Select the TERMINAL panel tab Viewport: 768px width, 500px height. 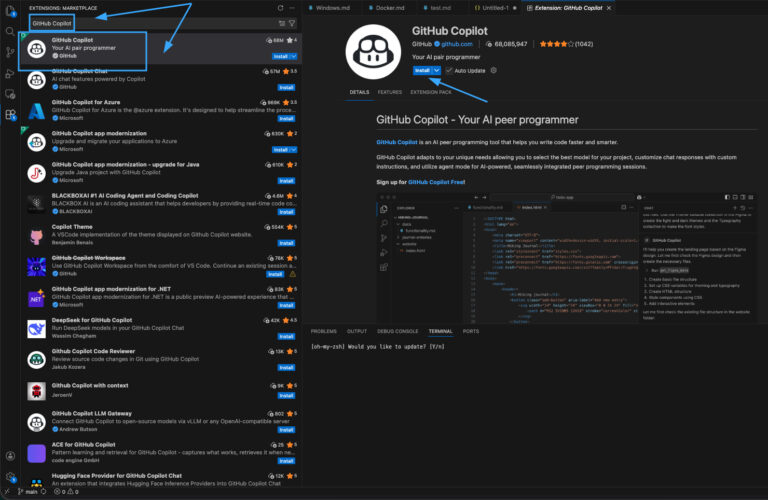pos(440,332)
